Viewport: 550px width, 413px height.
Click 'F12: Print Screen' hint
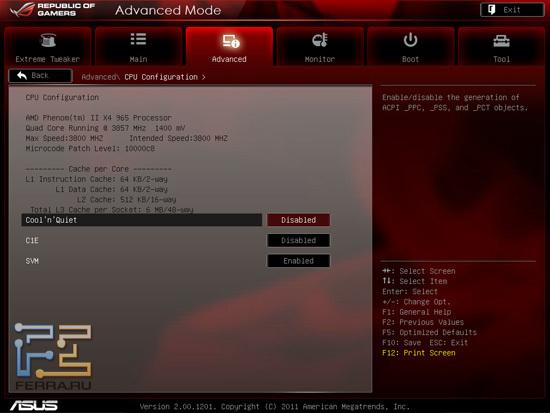[419, 353]
